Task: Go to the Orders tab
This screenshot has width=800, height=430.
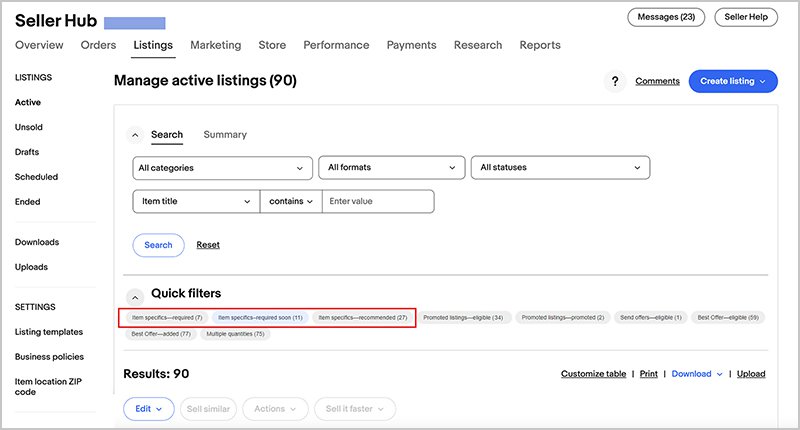Action: point(98,45)
